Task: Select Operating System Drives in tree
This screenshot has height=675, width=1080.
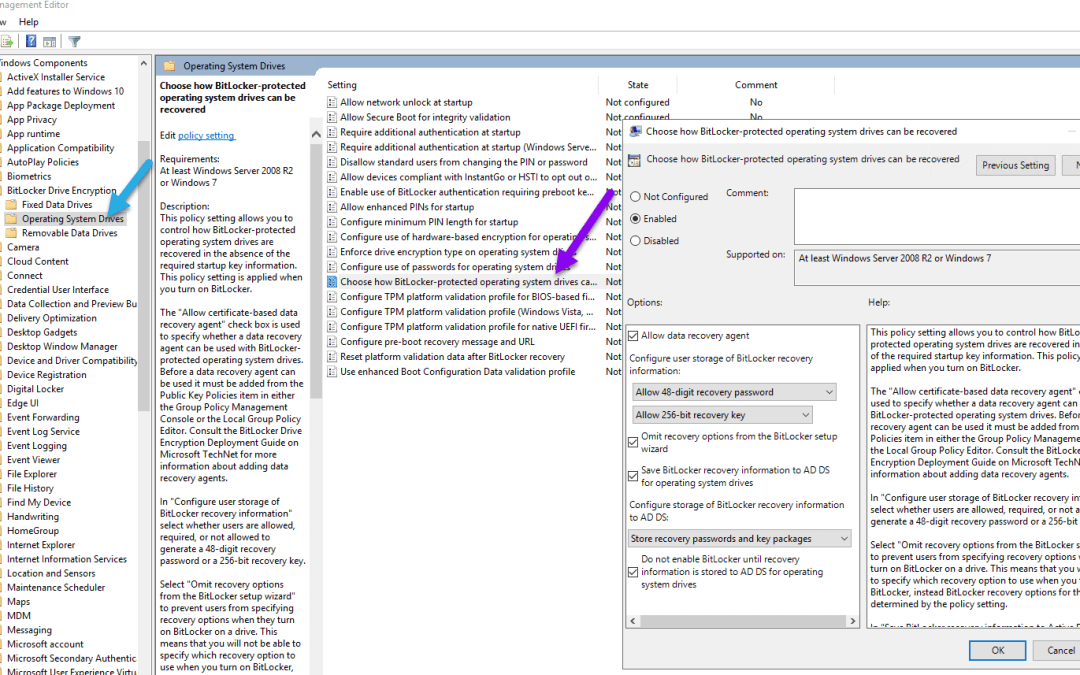Action: tap(72, 219)
